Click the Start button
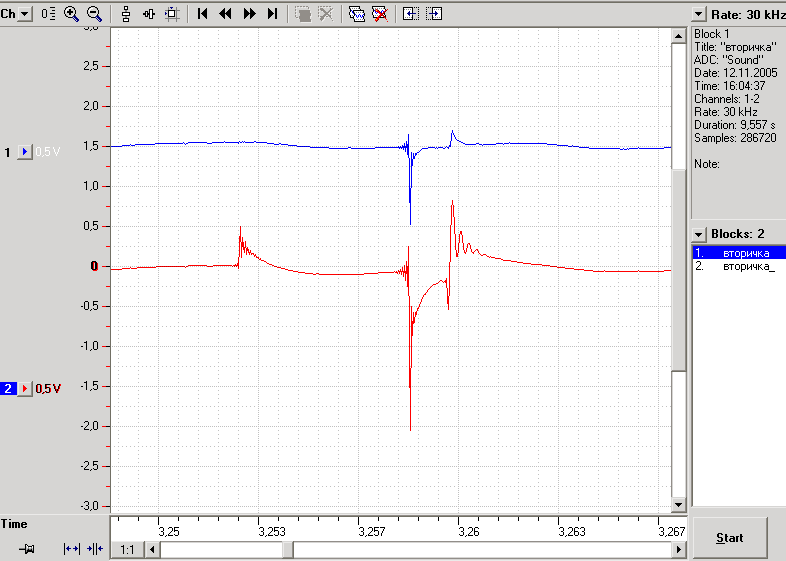This screenshot has width=786, height=561. 729,538
